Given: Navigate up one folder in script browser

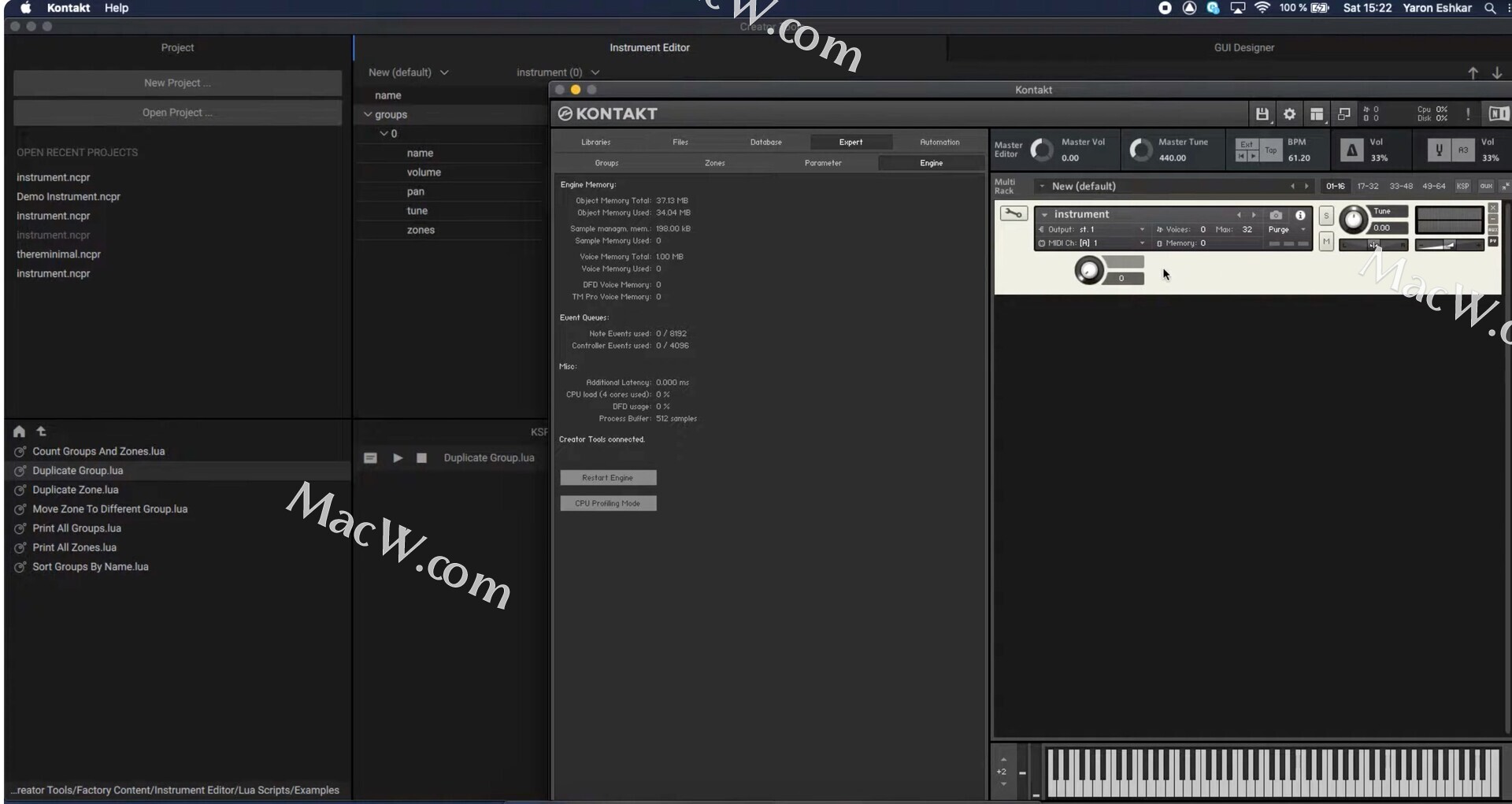Looking at the screenshot, I should coord(42,432).
